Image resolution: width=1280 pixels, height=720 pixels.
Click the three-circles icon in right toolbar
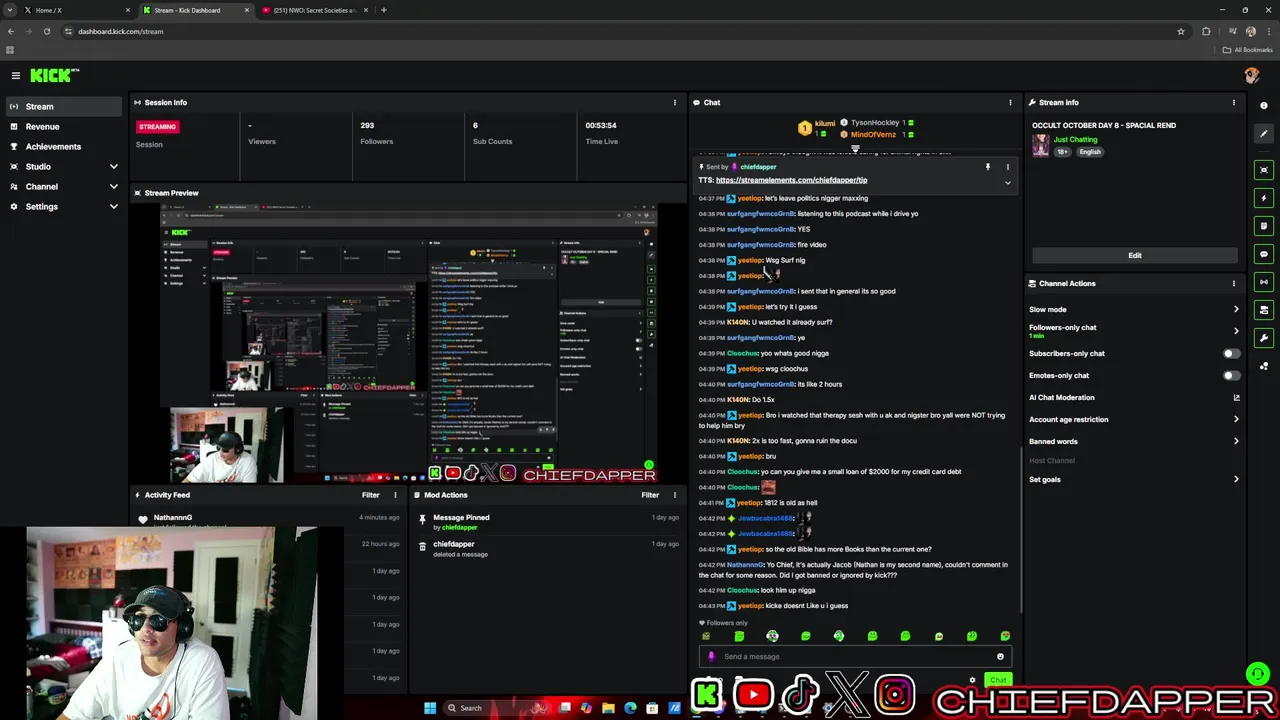[1264, 366]
